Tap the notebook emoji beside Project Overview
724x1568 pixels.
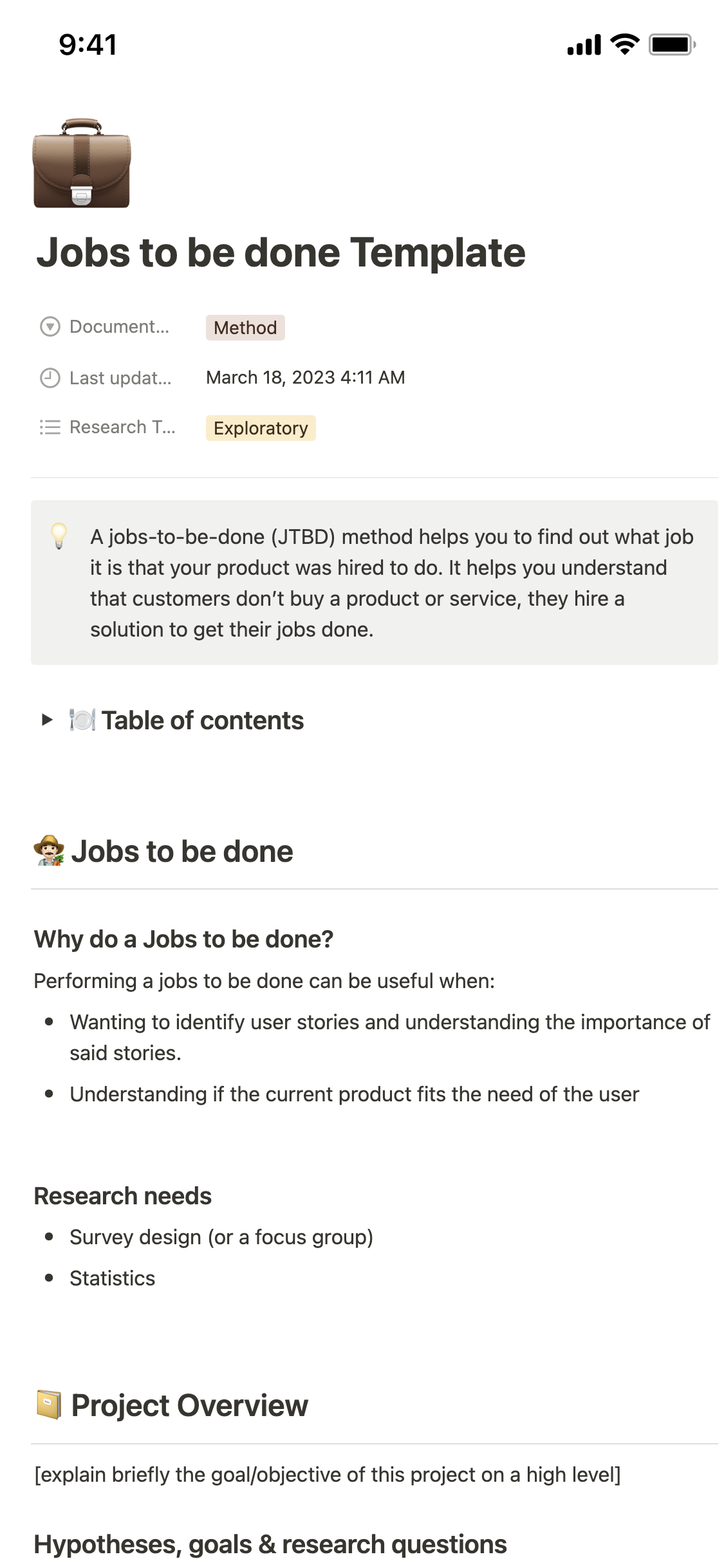tap(49, 1405)
